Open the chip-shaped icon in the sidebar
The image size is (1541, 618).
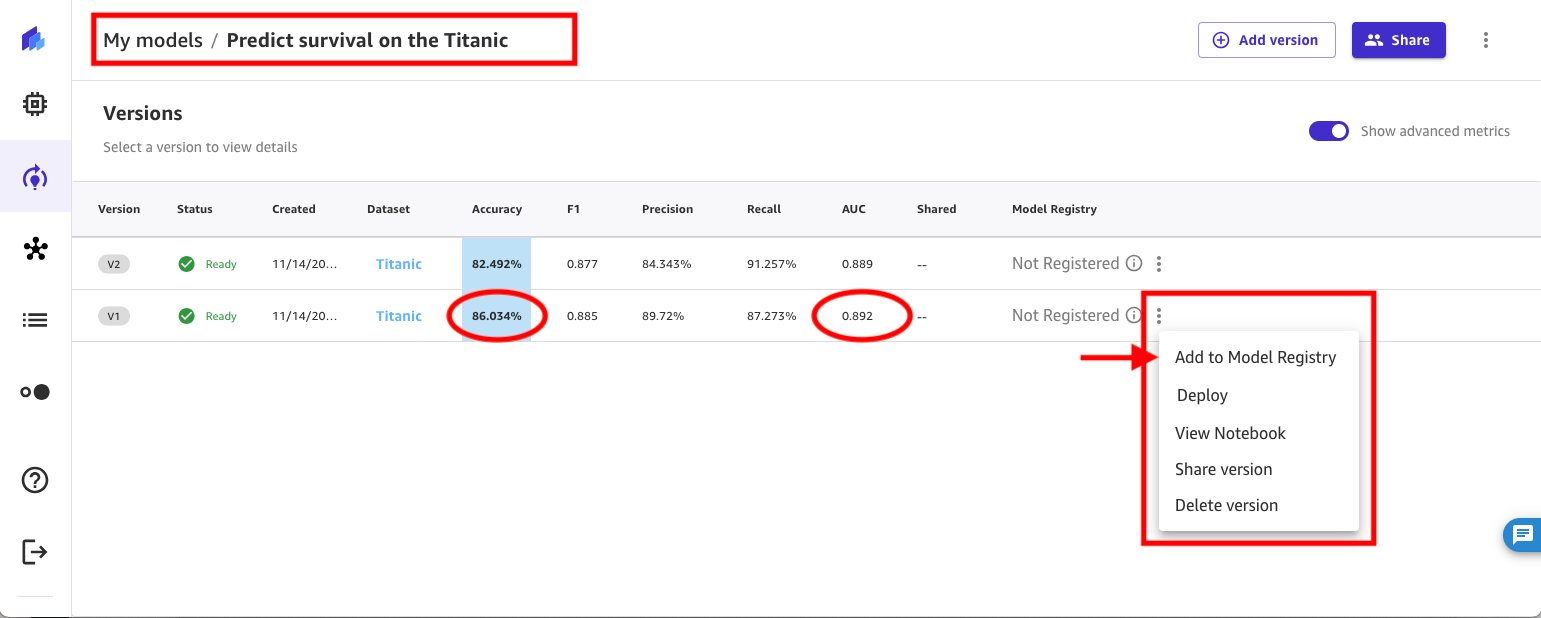[x=35, y=104]
